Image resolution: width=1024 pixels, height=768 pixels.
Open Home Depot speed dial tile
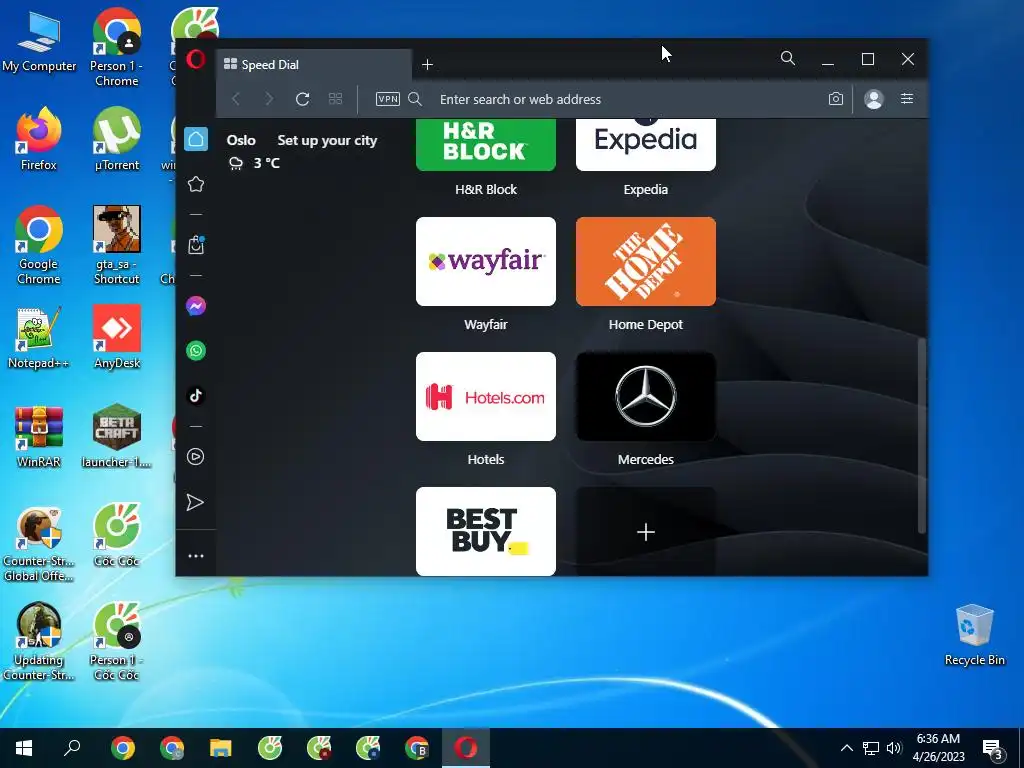tap(646, 261)
